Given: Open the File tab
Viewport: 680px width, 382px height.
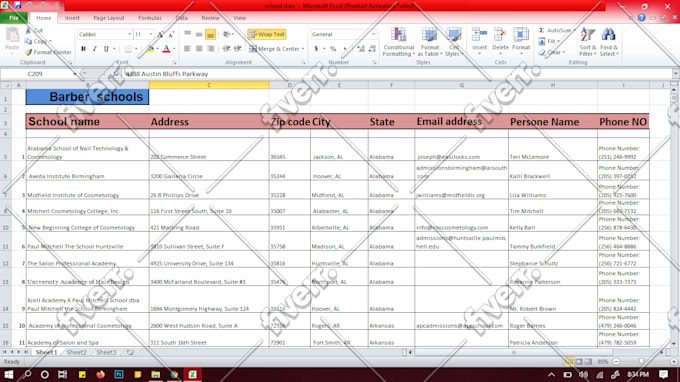Looking at the screenshot, I should pyautogui.click(x=14, y=18).
